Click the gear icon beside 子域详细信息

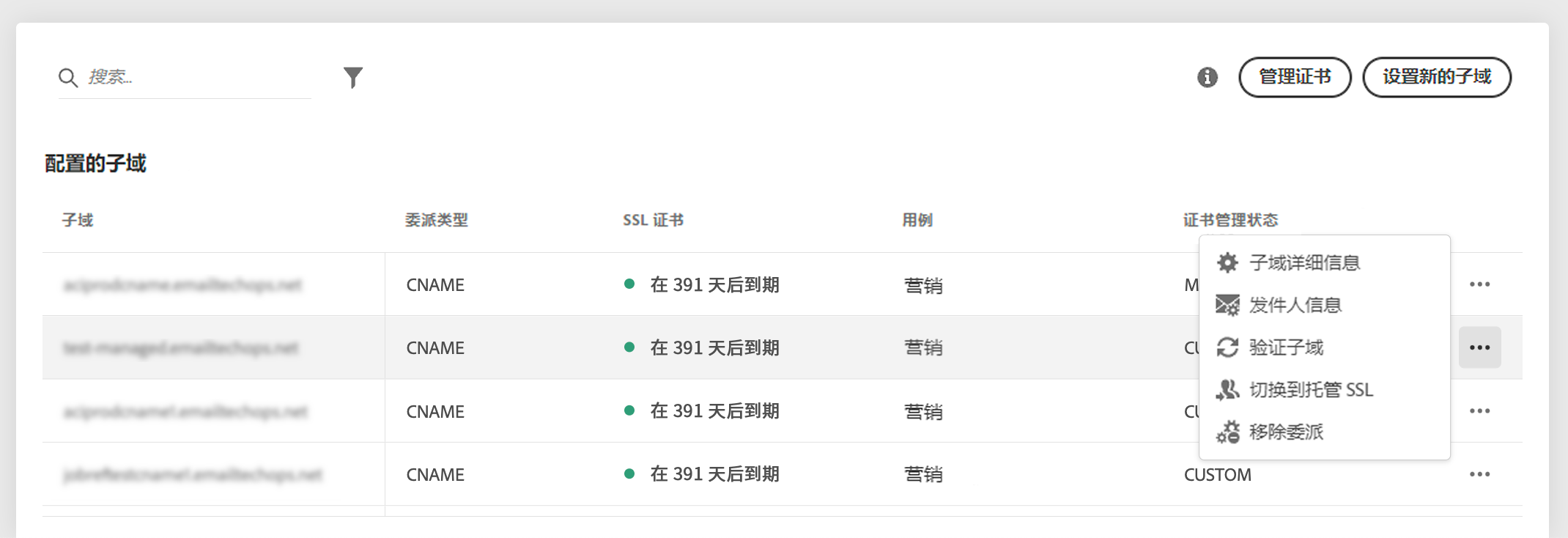(x=1227, y=262)
